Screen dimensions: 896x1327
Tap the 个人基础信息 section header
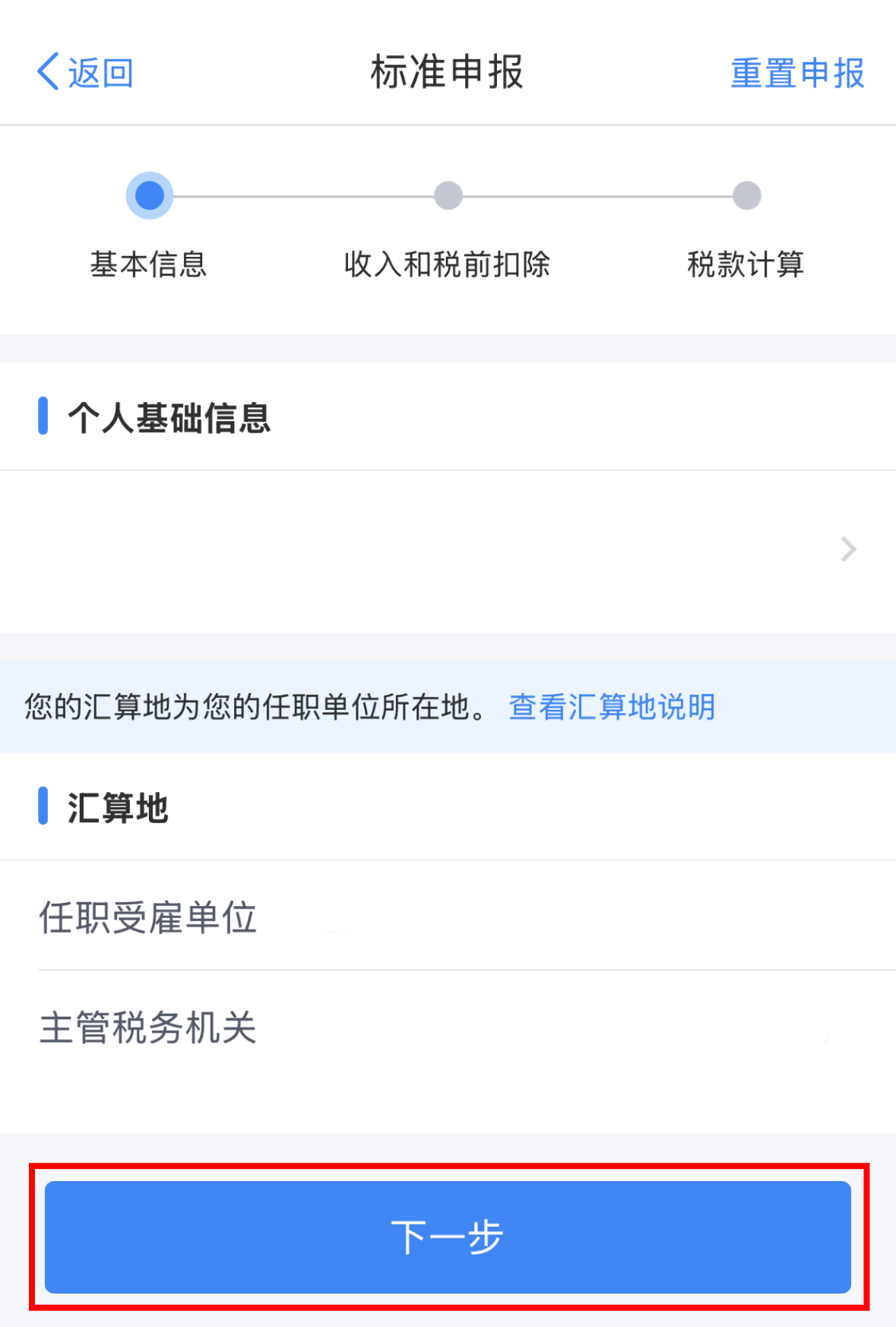[x=169, y=417]
